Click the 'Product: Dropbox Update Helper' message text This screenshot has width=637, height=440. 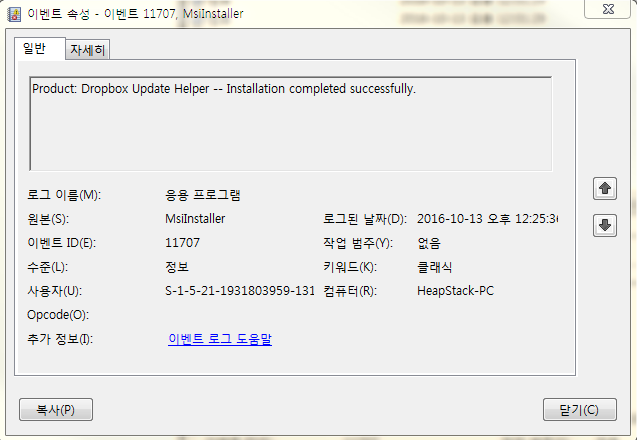point(224,89)
